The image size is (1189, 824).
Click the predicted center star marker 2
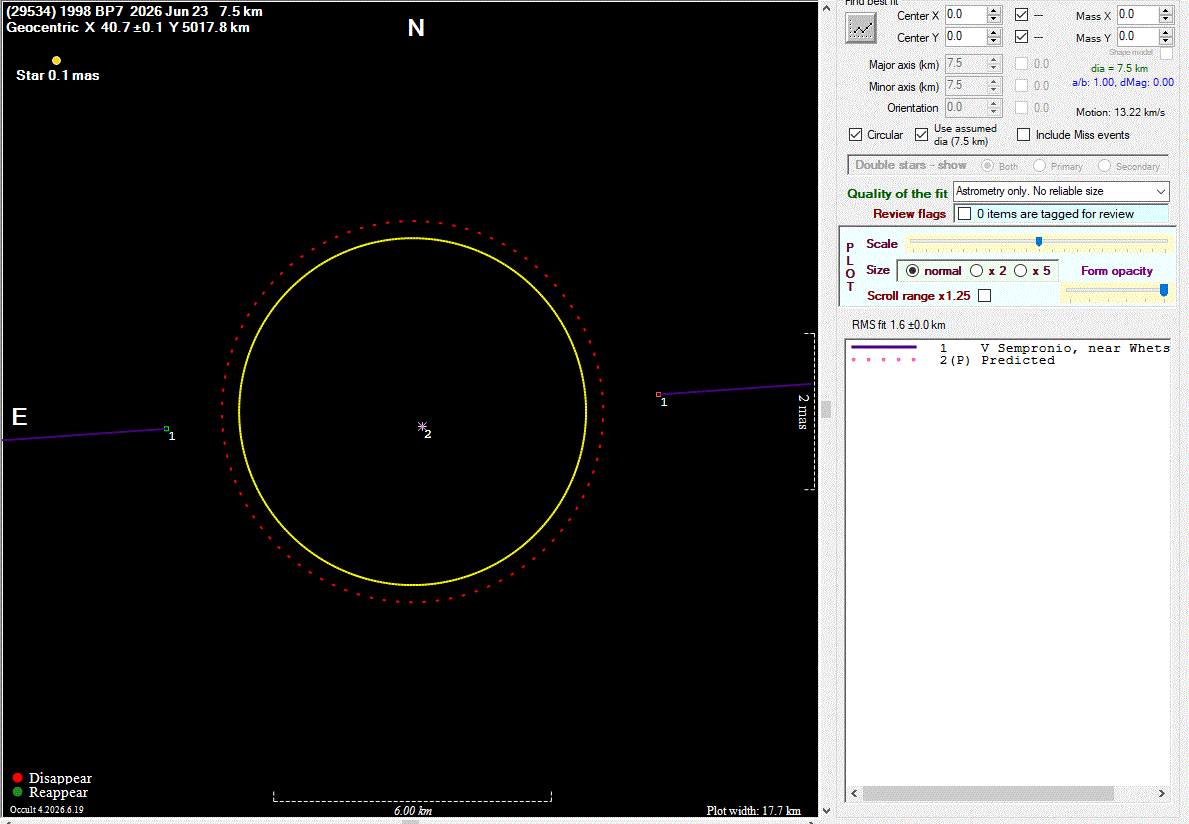(x=422, y=427)
